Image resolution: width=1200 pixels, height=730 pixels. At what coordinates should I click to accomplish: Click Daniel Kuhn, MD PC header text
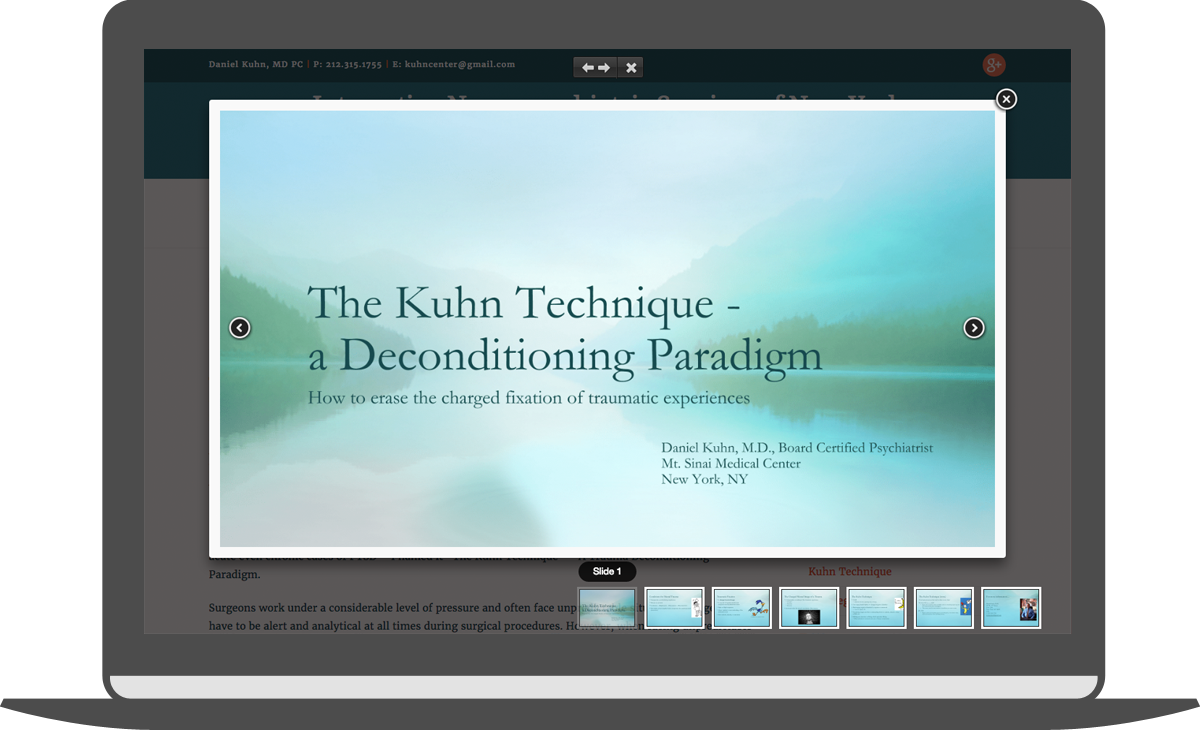click(255, 64)
